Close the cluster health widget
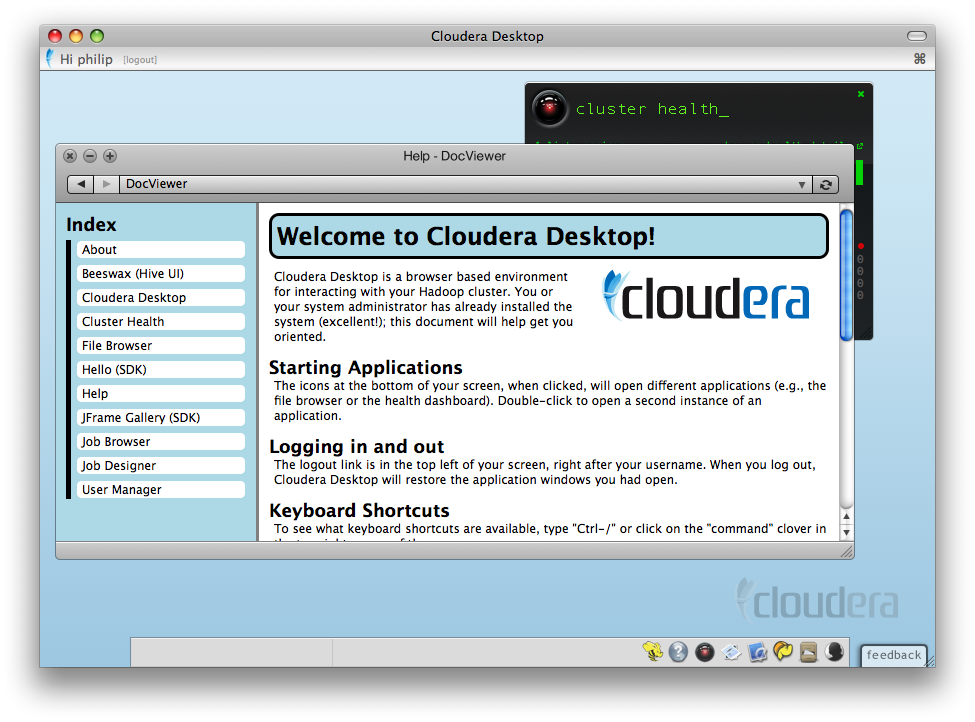 click(x=860, y=94)
